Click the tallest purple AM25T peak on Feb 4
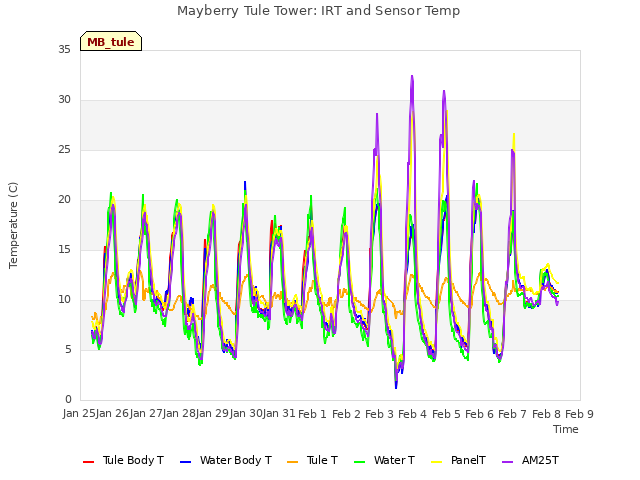 pos(412,76)
